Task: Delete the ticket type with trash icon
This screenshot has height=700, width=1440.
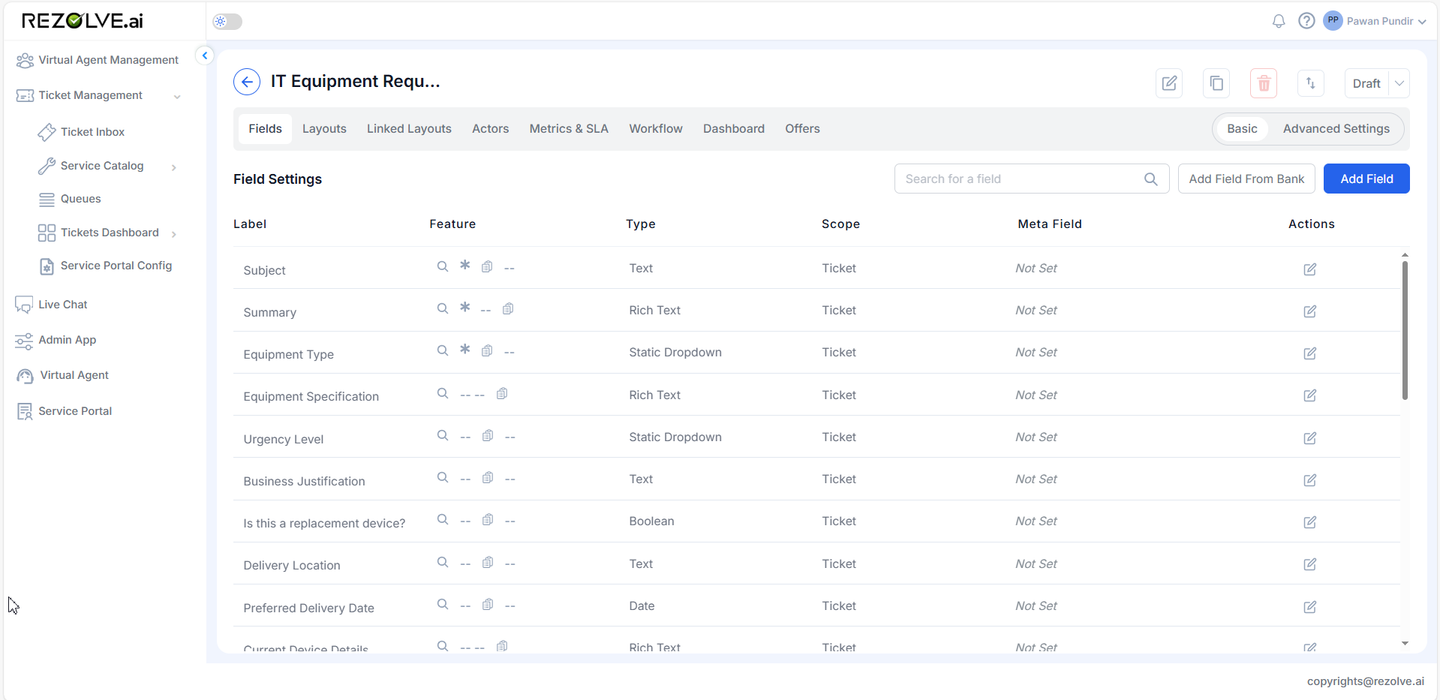Action: [x=1264, y=83]
